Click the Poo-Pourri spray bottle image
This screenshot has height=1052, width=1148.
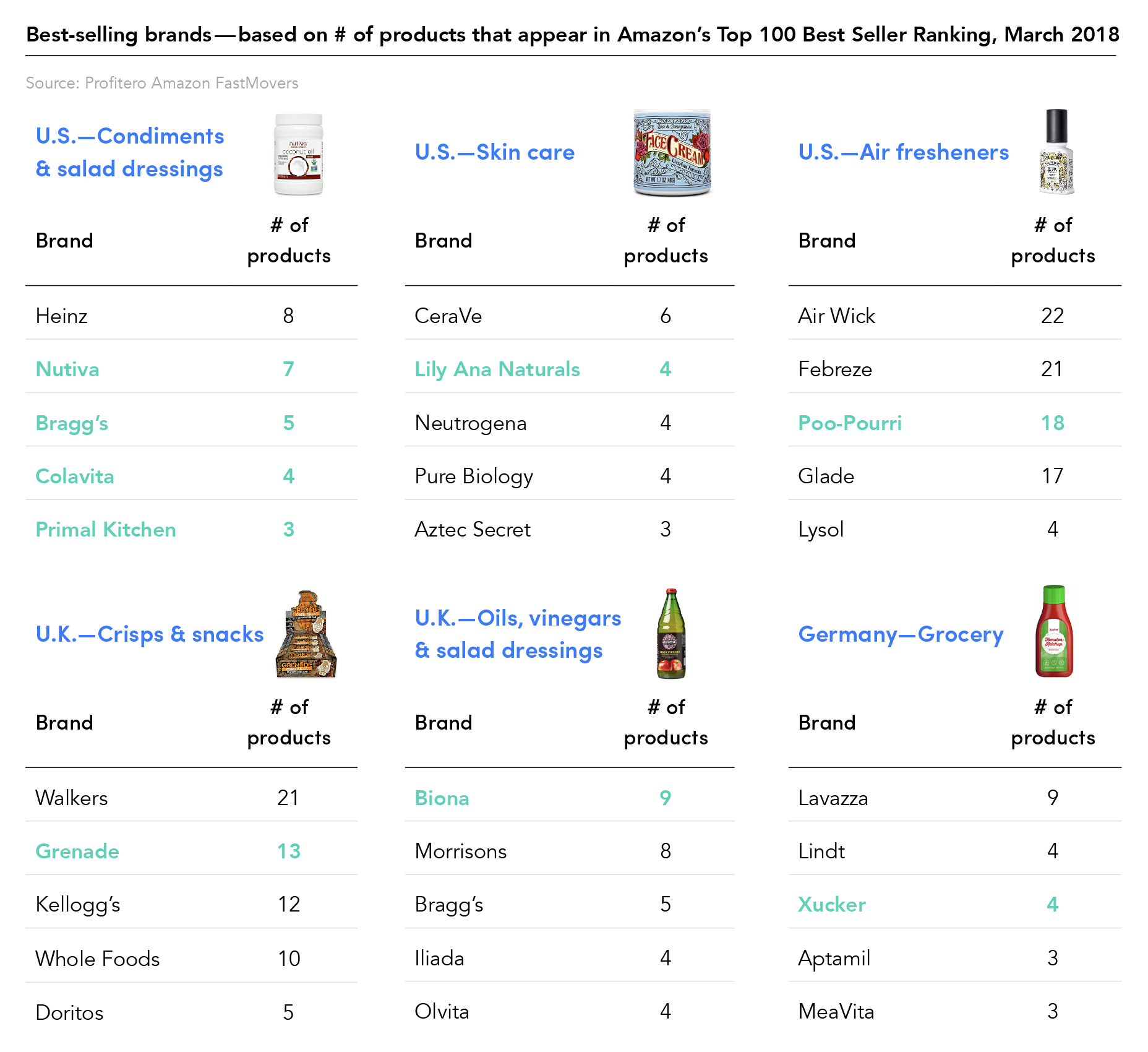click(1056, 152)
